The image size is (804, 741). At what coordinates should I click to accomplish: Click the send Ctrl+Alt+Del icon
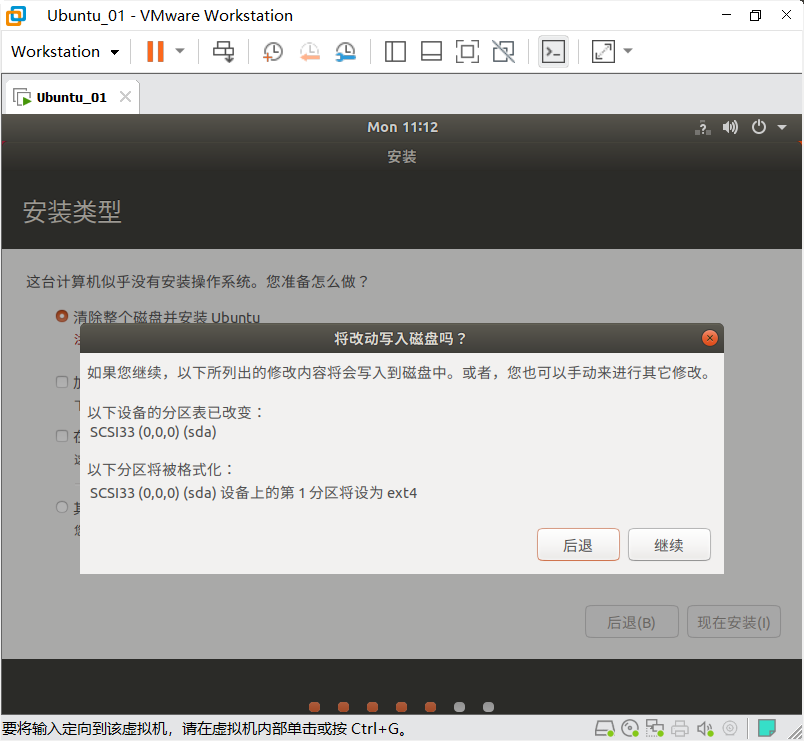tap(224, 51)
